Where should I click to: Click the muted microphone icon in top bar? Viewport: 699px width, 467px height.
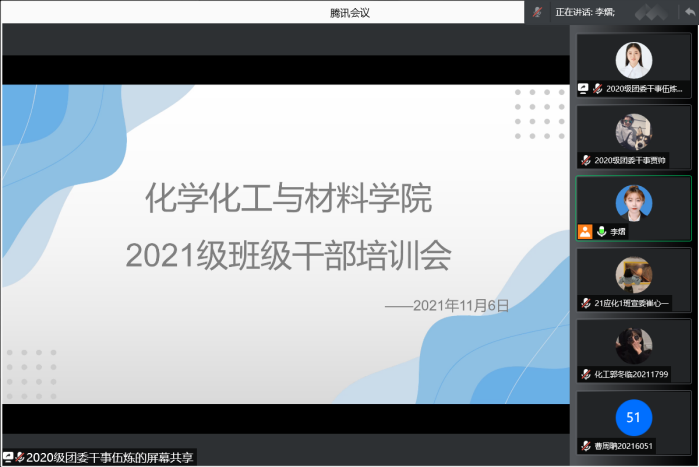point(538,11)
